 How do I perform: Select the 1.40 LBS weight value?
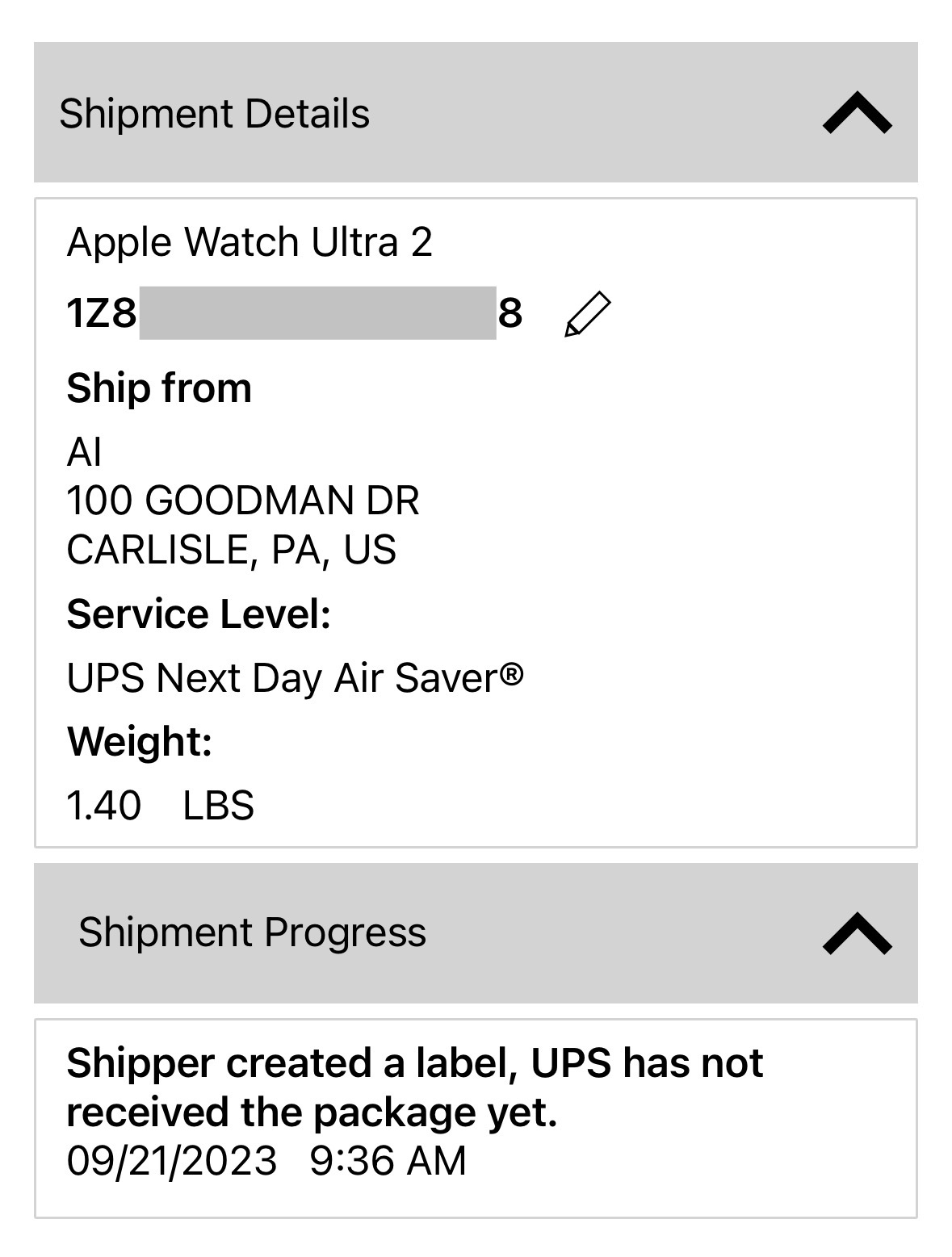click(161, 806)
